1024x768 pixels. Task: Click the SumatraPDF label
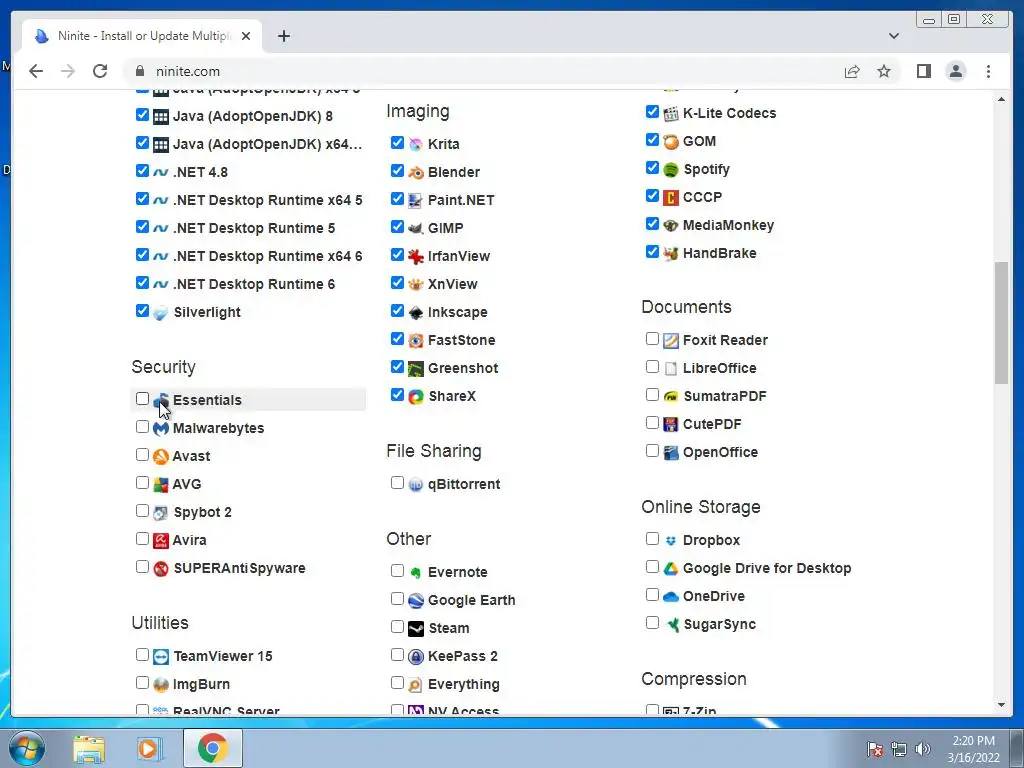click(724, 396)
